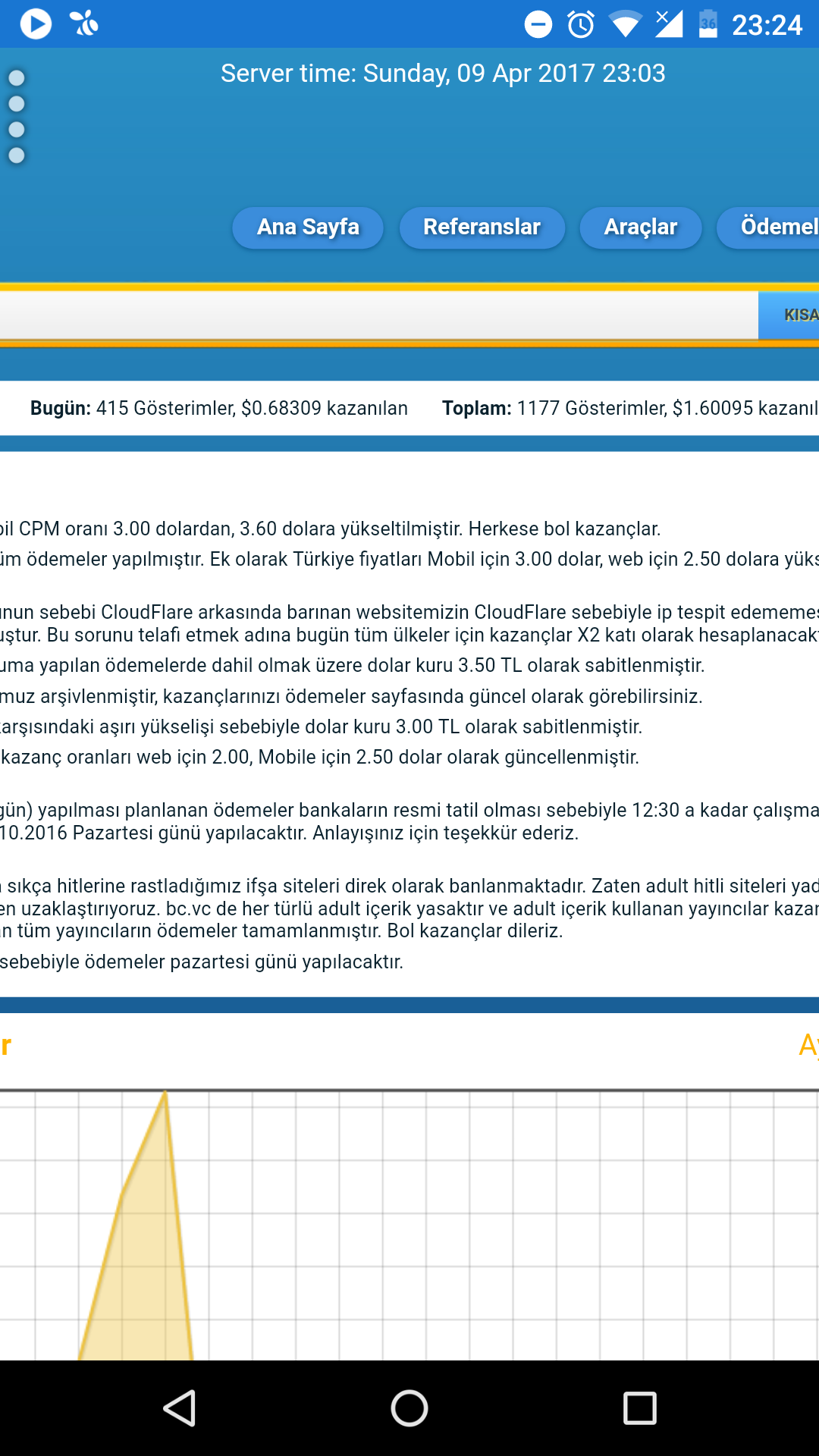Tap the Bugün stats: 415 Gösterimler
819x1456 pixels.
coord(219,408)
